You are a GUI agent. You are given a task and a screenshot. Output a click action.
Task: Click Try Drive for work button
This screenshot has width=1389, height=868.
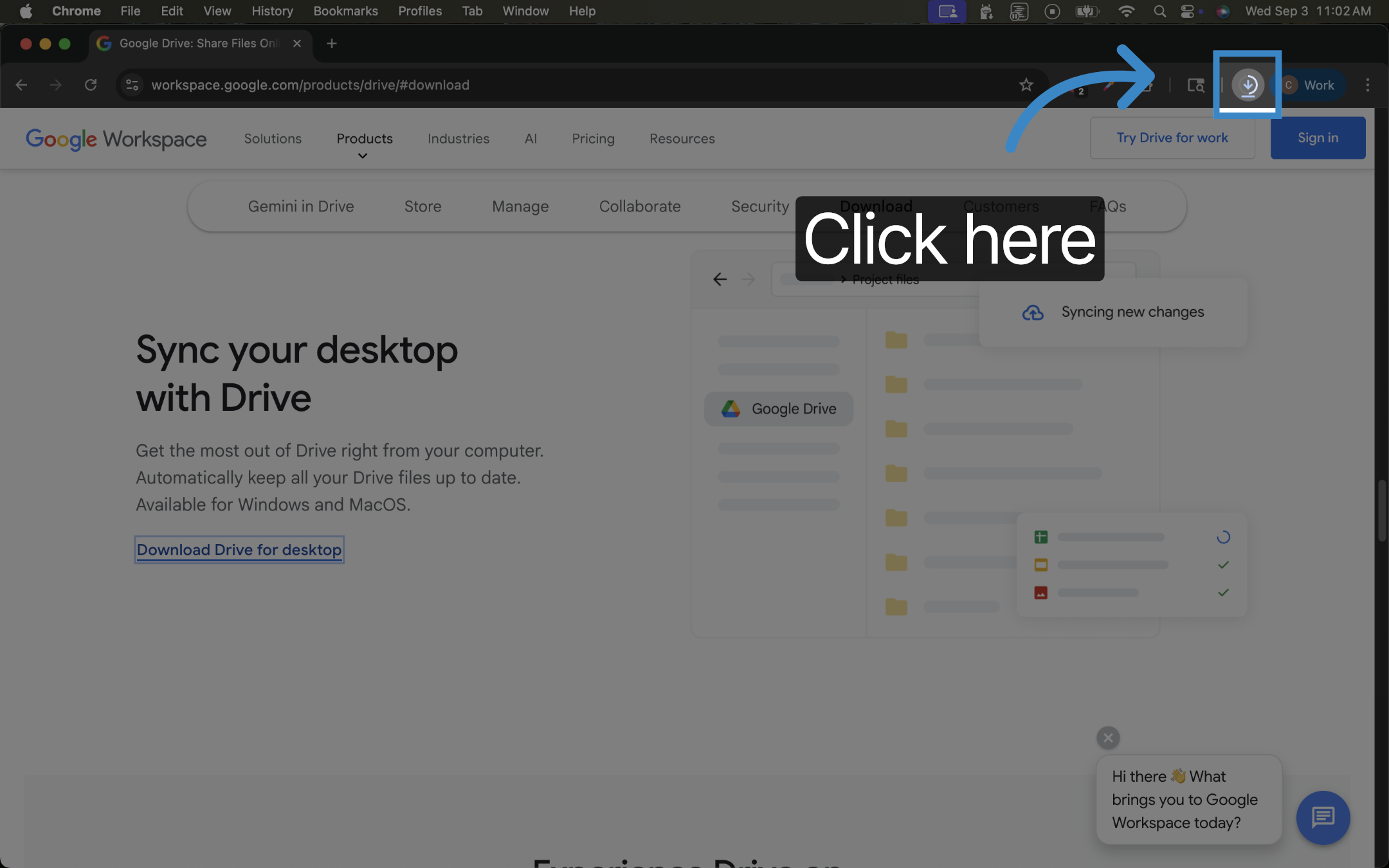(x=1172, y=138)
